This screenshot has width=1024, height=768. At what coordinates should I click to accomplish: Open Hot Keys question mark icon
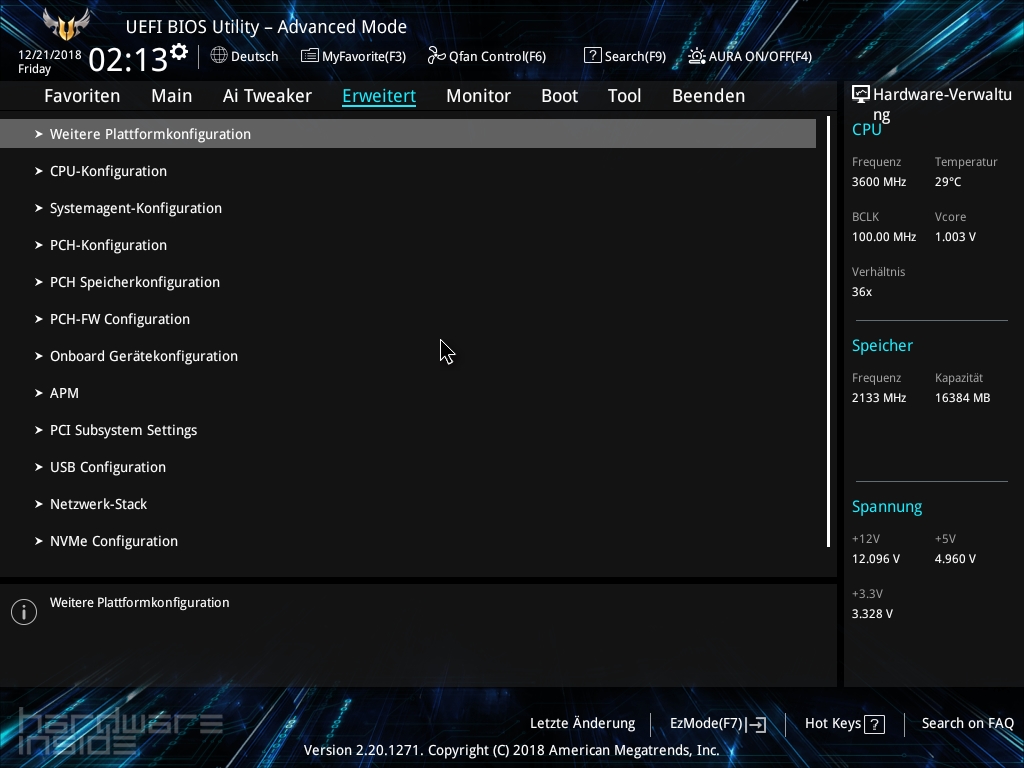click(x=874, y=723)
